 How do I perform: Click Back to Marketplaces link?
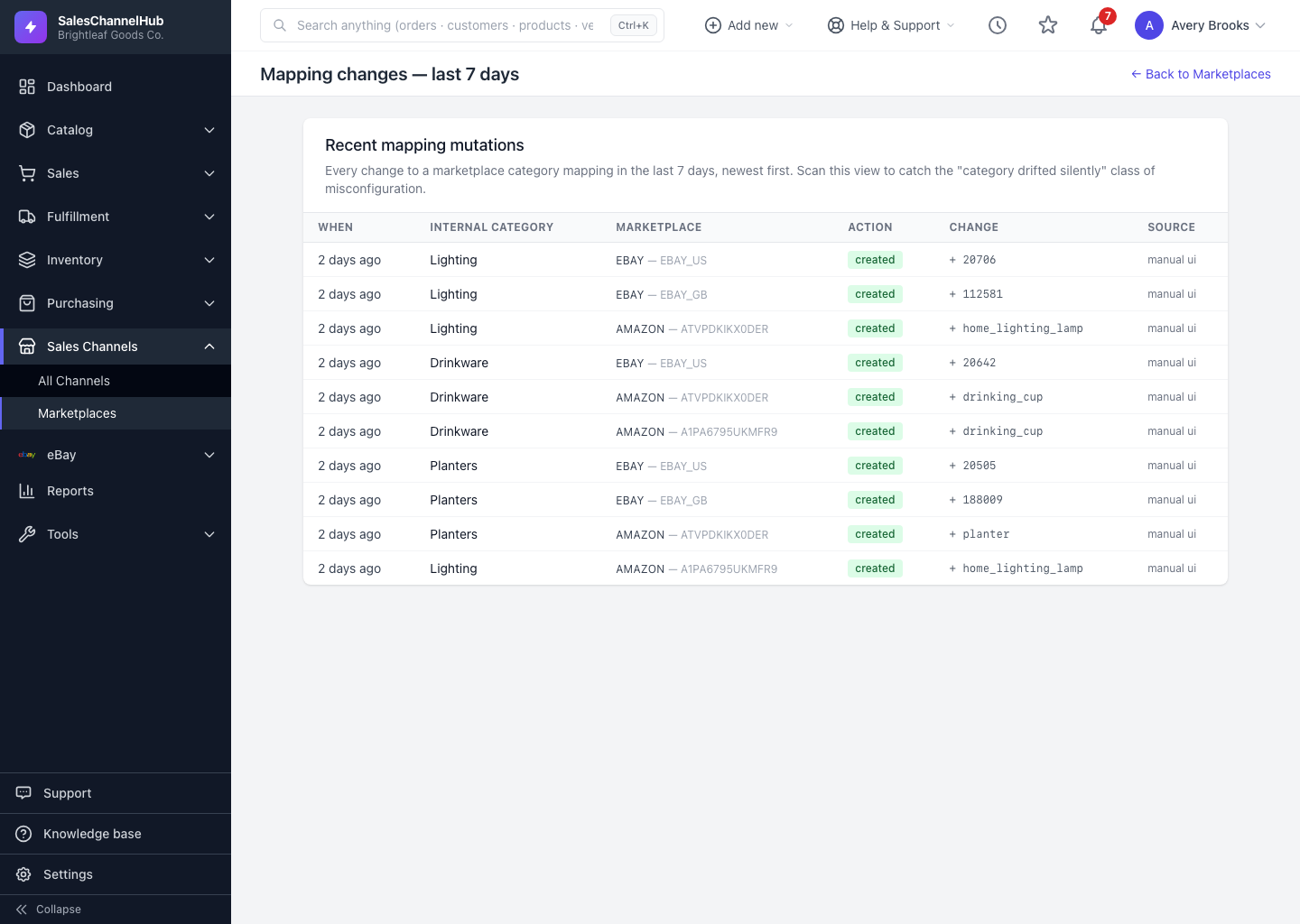(x=1201, y=74)
